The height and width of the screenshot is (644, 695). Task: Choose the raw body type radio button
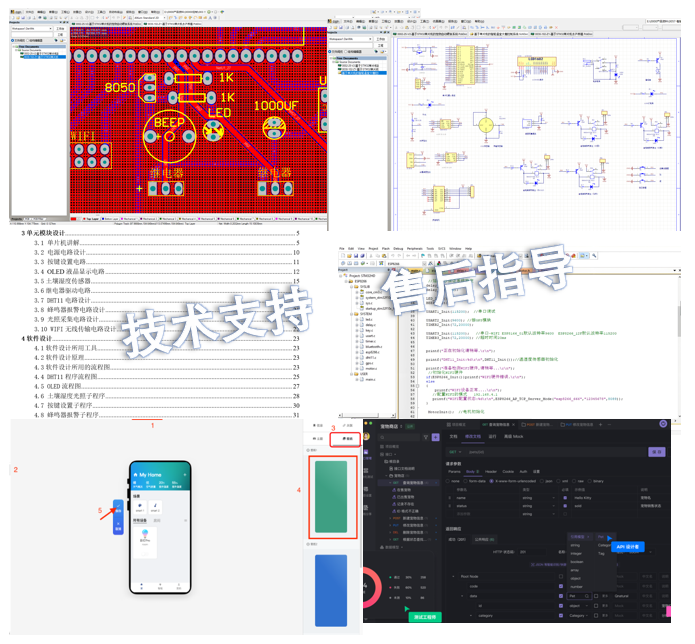(x=574, y=481)
